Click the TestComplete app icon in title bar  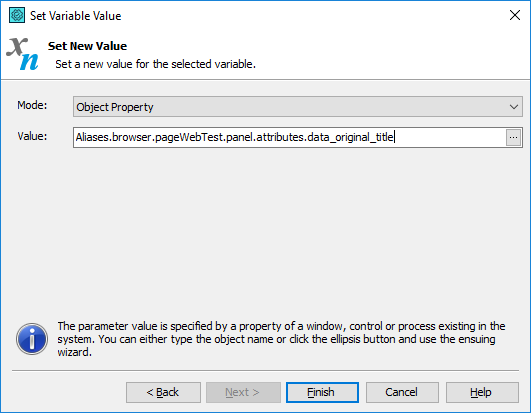[x=17, y=16]
